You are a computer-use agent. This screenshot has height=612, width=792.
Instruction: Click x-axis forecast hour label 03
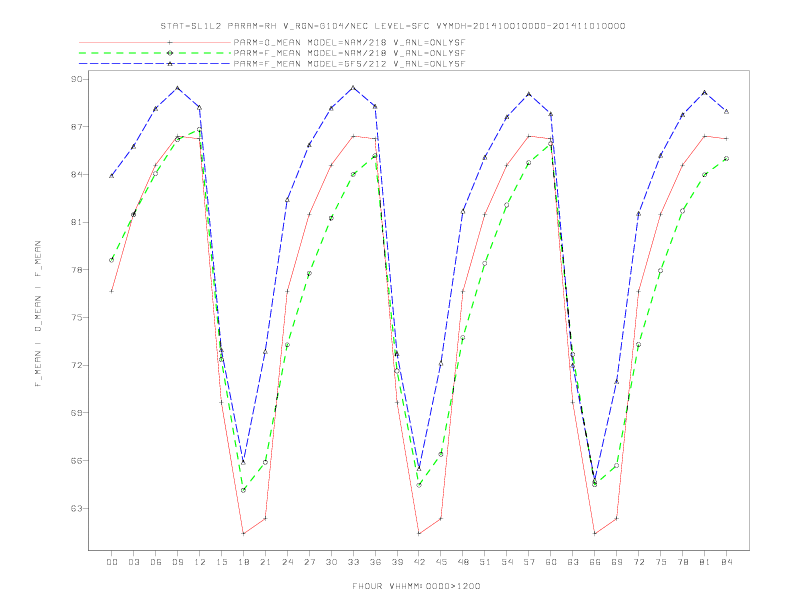133,562
